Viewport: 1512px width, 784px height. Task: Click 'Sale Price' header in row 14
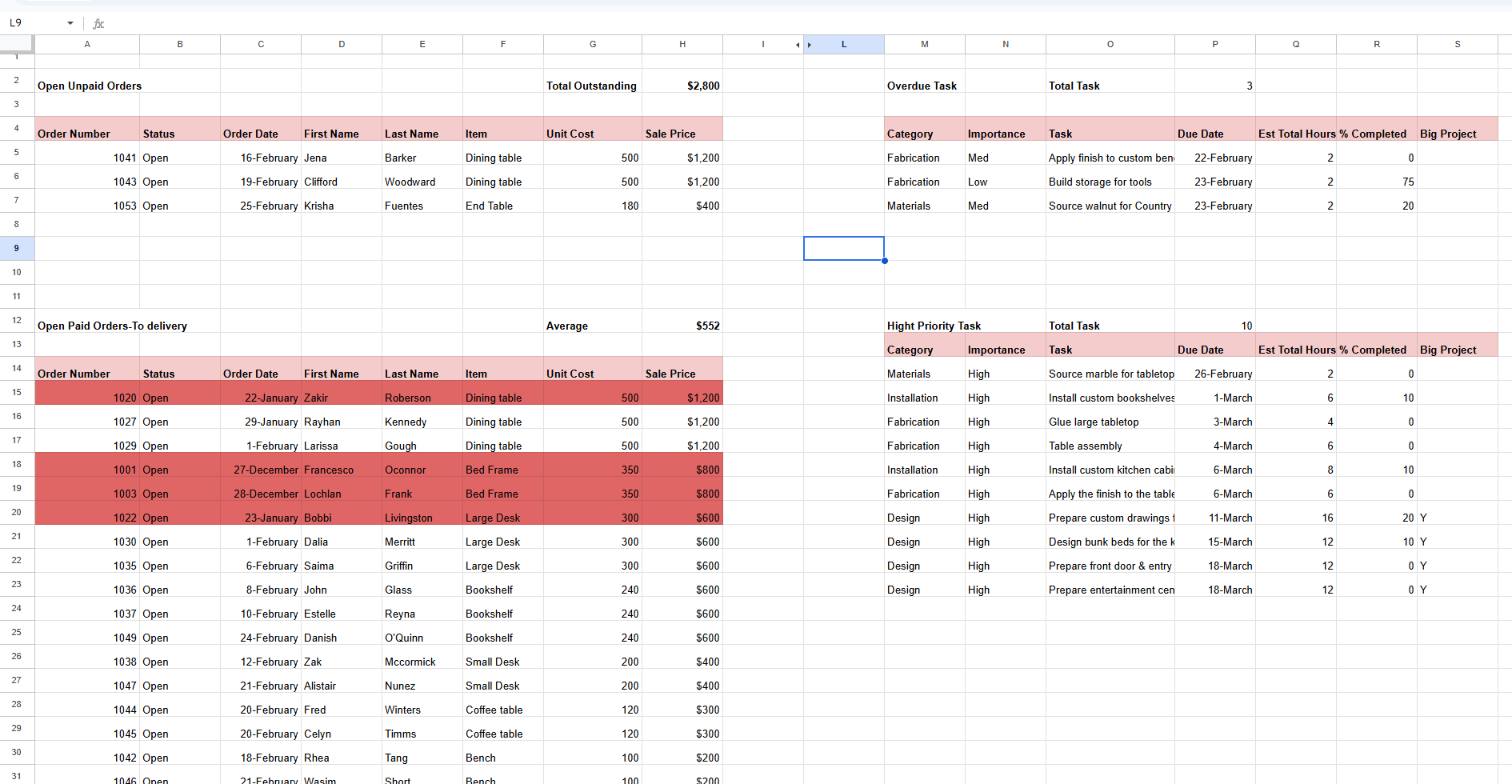682,369
